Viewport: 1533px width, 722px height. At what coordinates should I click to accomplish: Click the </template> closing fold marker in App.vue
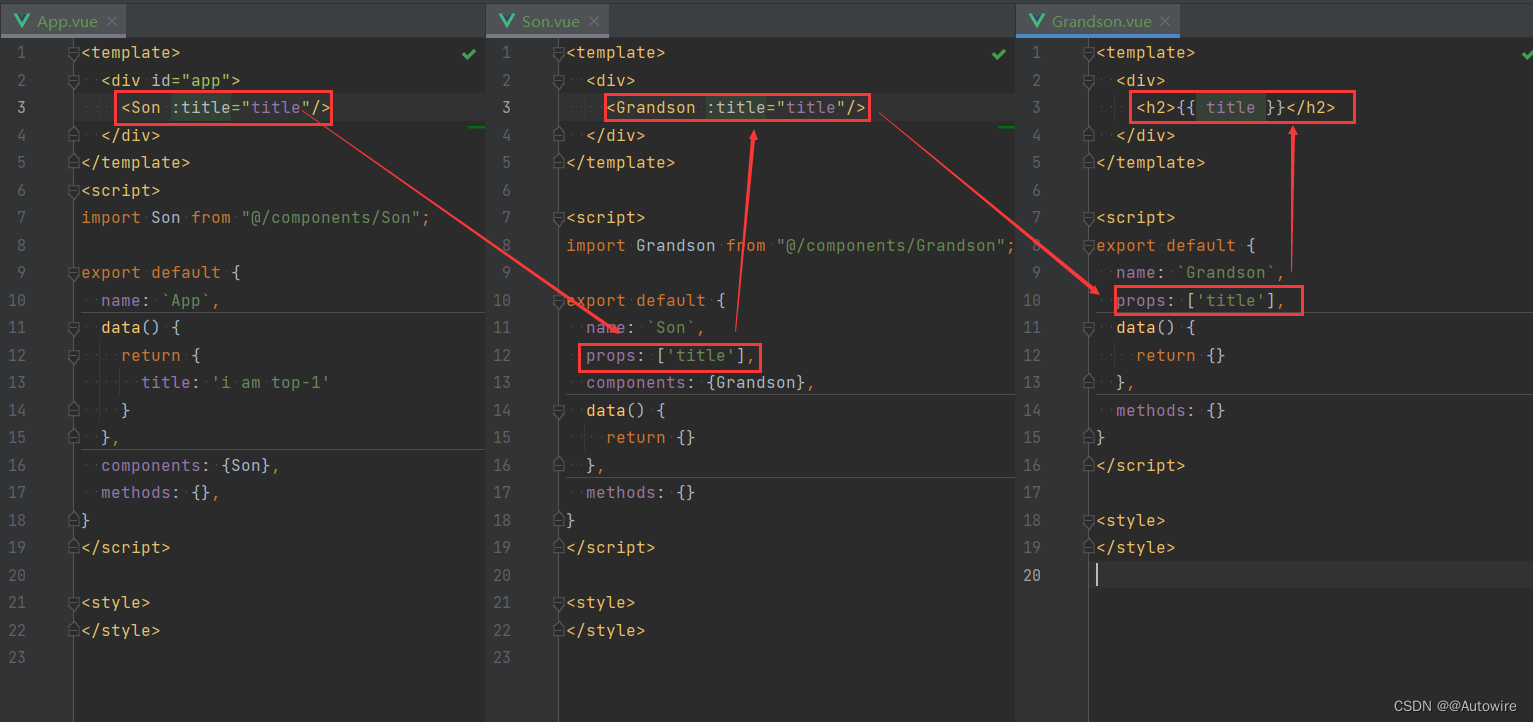(73, 162)
